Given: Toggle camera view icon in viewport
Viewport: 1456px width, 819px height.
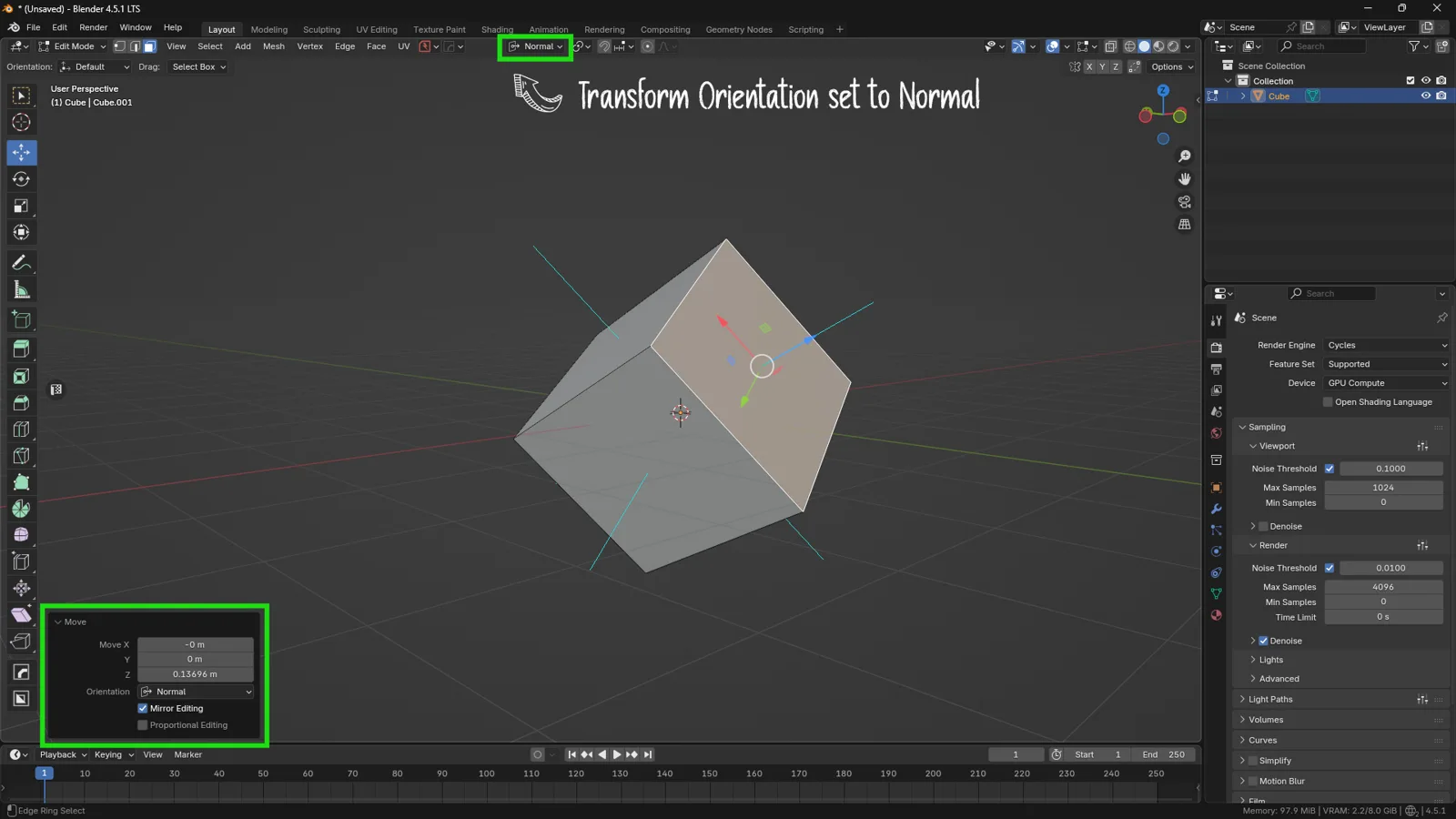Looking at the screenshot, I should [1184, 202].
